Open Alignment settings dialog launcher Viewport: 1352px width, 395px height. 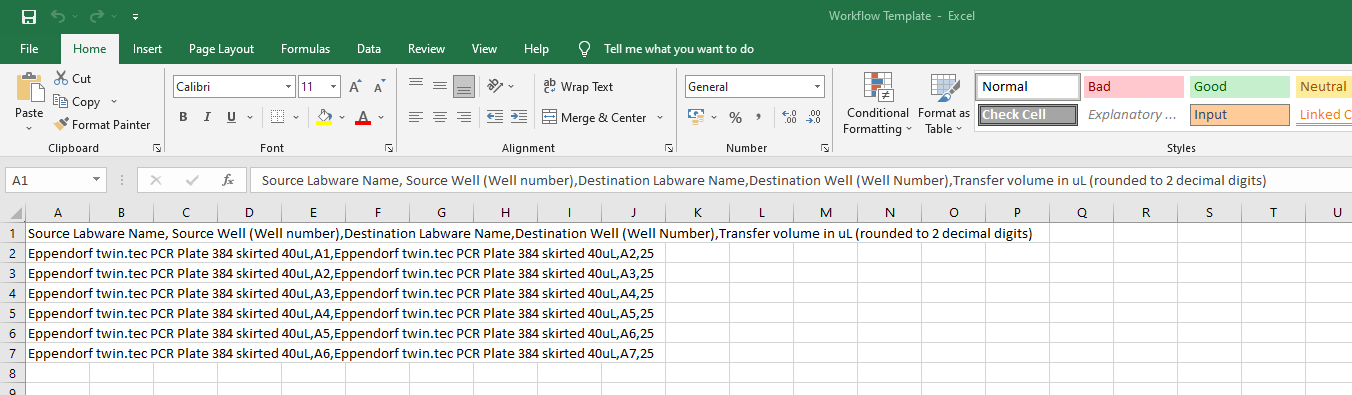(x=668, y=148)
